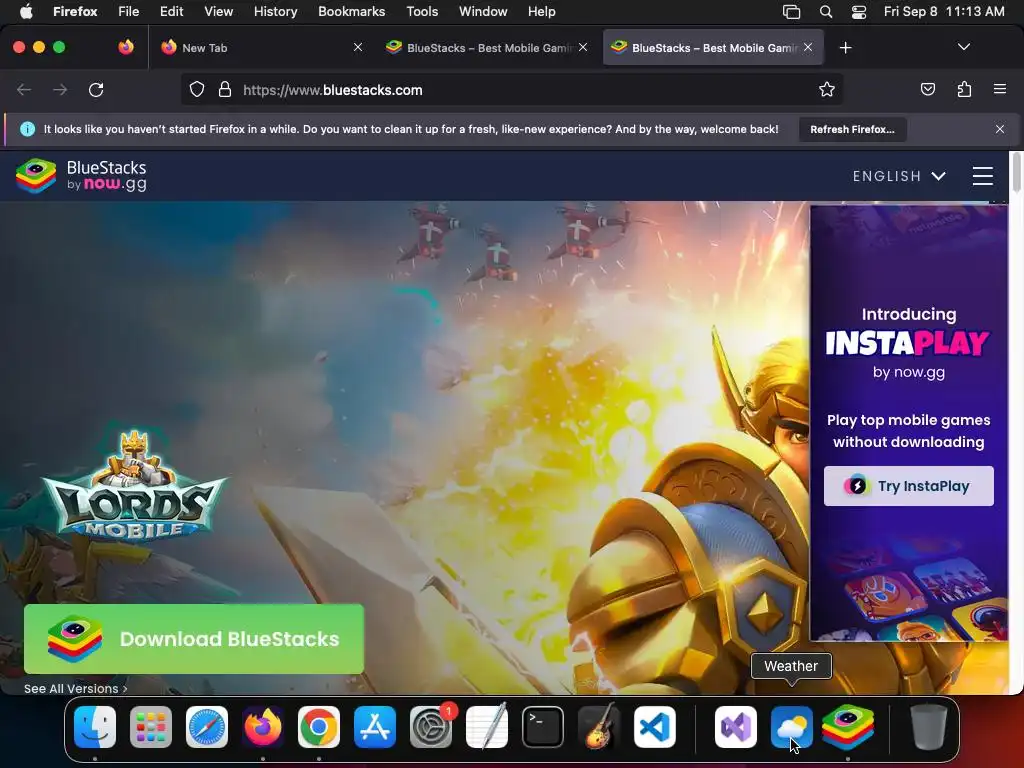The image size is (1024, 768).
Task: Open the Finder icon in the Dock
Action: (x=95, y=727)
